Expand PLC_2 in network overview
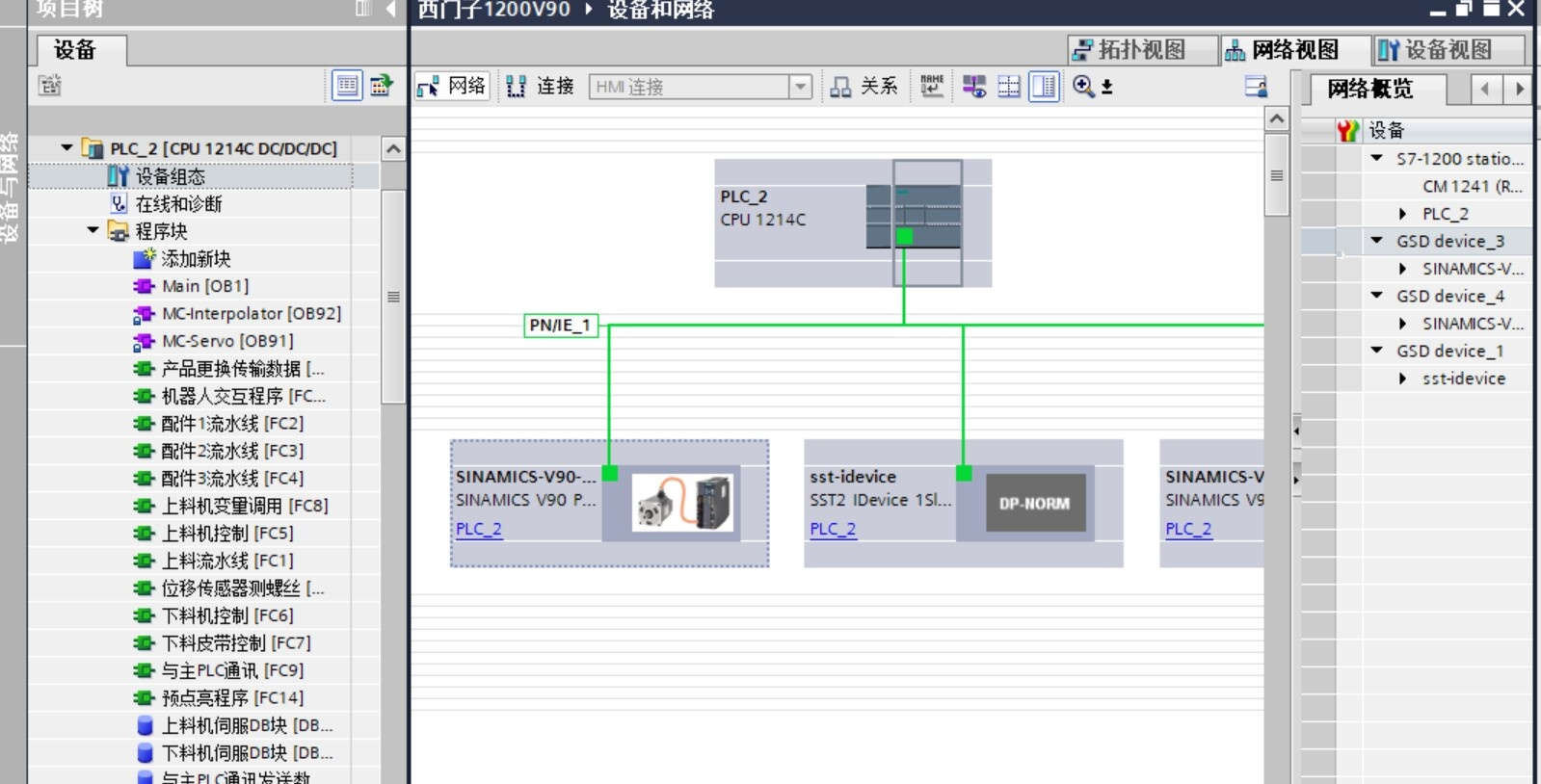The height and width of the screenshot is (784, 1541). click(1402, 214)
